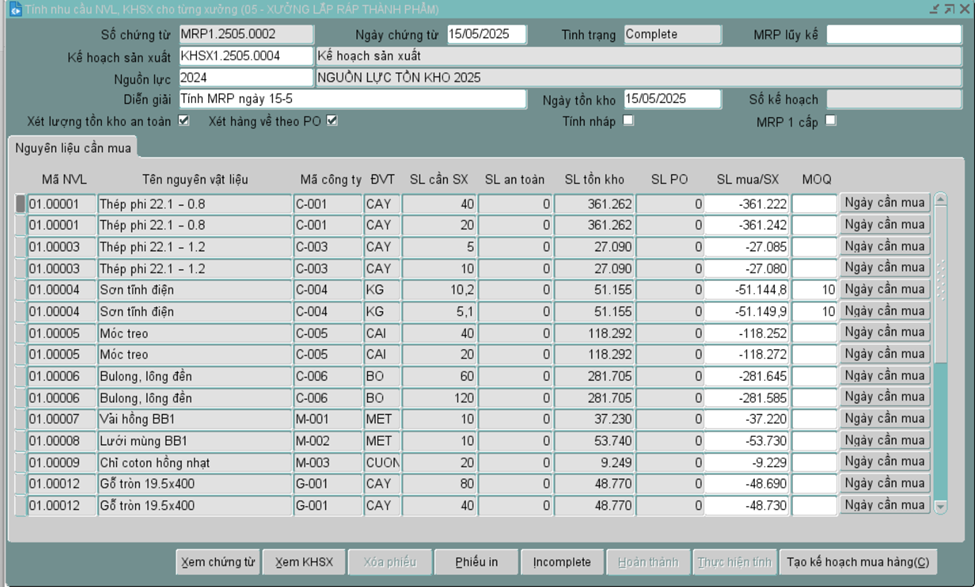Set the document to Incomplete

(x=562, y=562)
